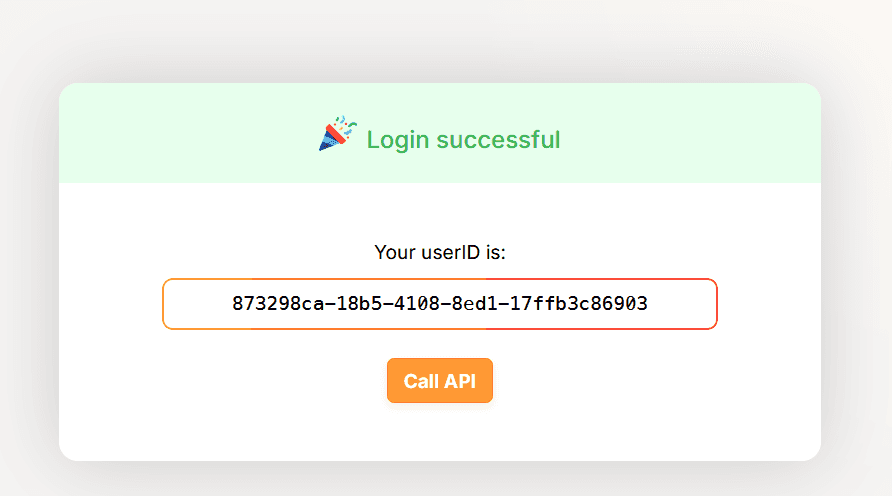Click the word 'Call' on the orange button
This screenshot has height=496, width=892.
[421, 381]
